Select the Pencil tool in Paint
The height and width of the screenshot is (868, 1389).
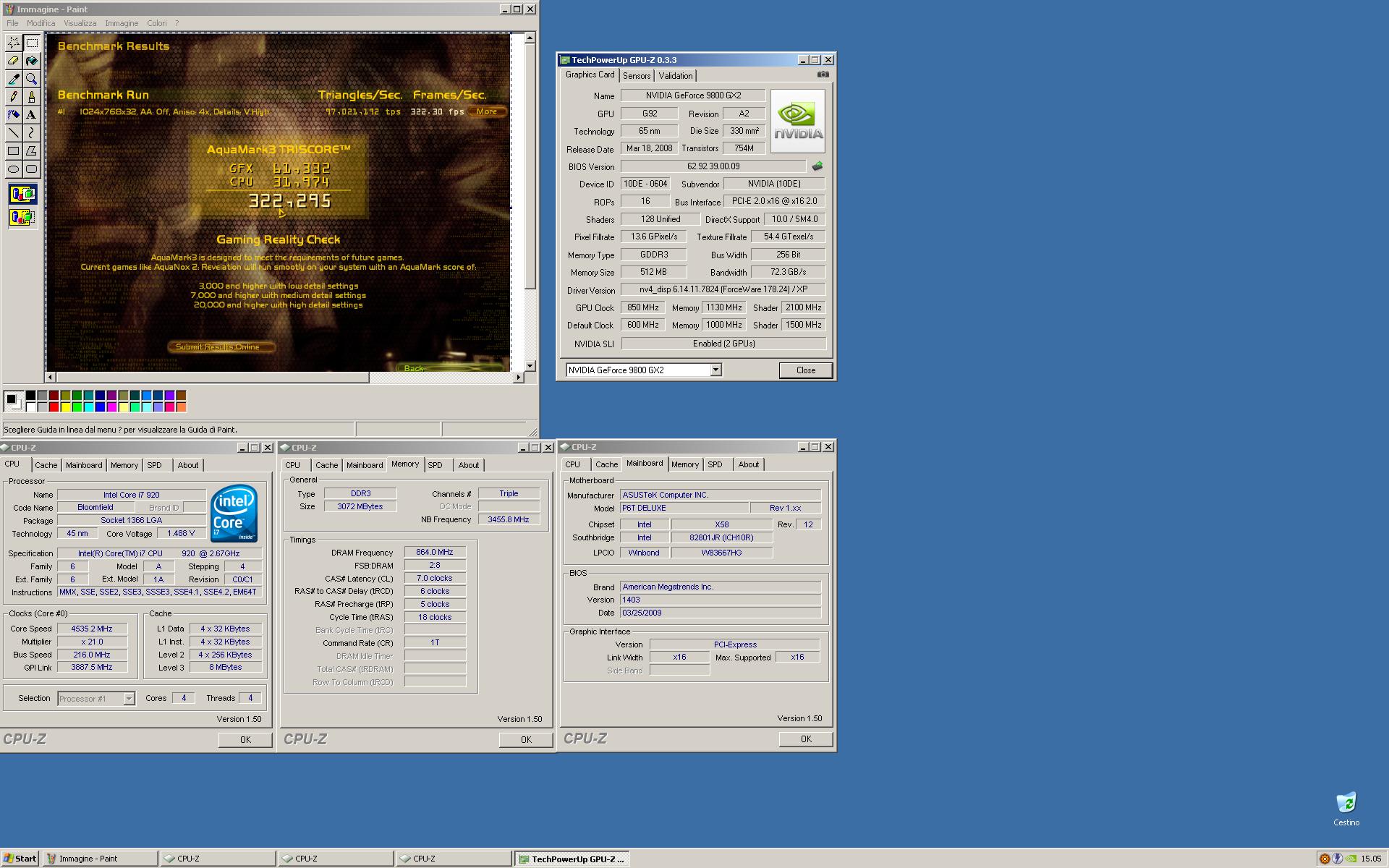[x=13, y=96]
